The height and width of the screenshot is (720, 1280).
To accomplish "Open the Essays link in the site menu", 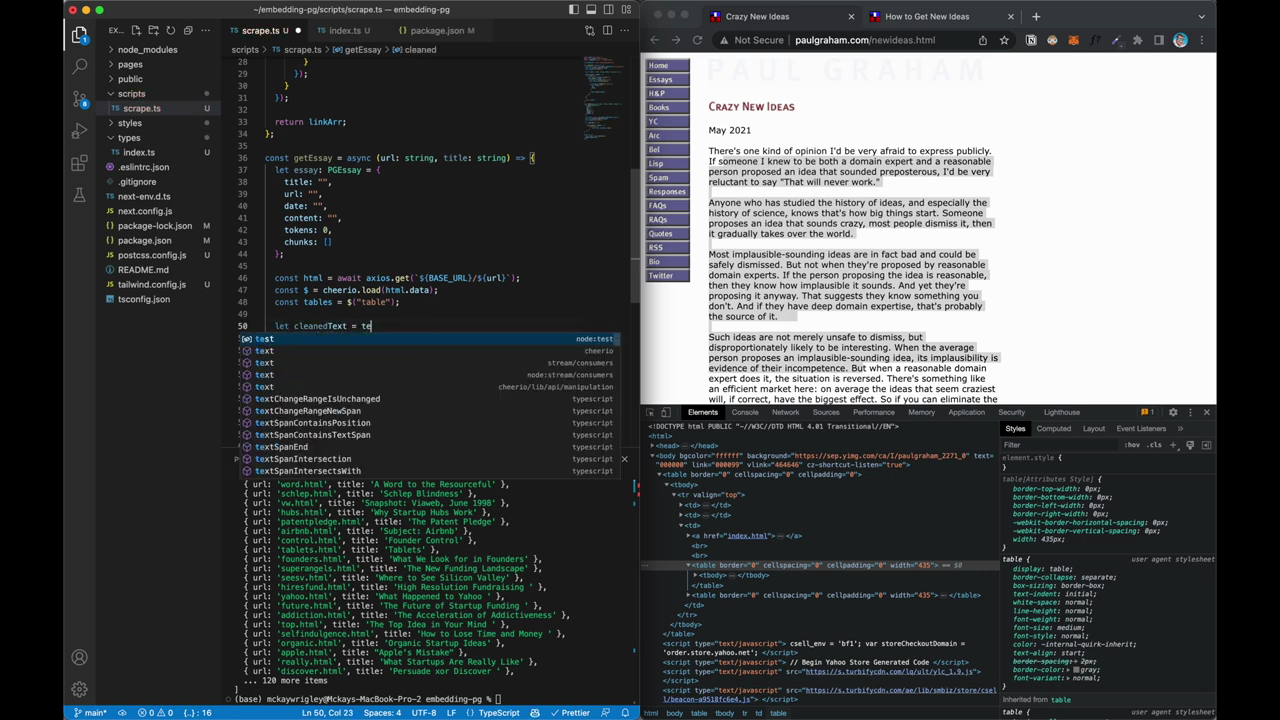I will pos(667,79).
